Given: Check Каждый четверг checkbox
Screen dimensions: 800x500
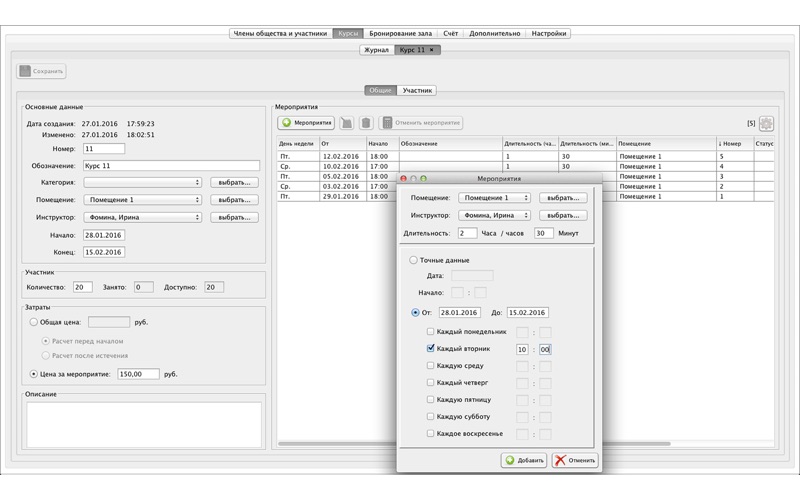Looking at the screenshot, I should (x=430, y=382).
